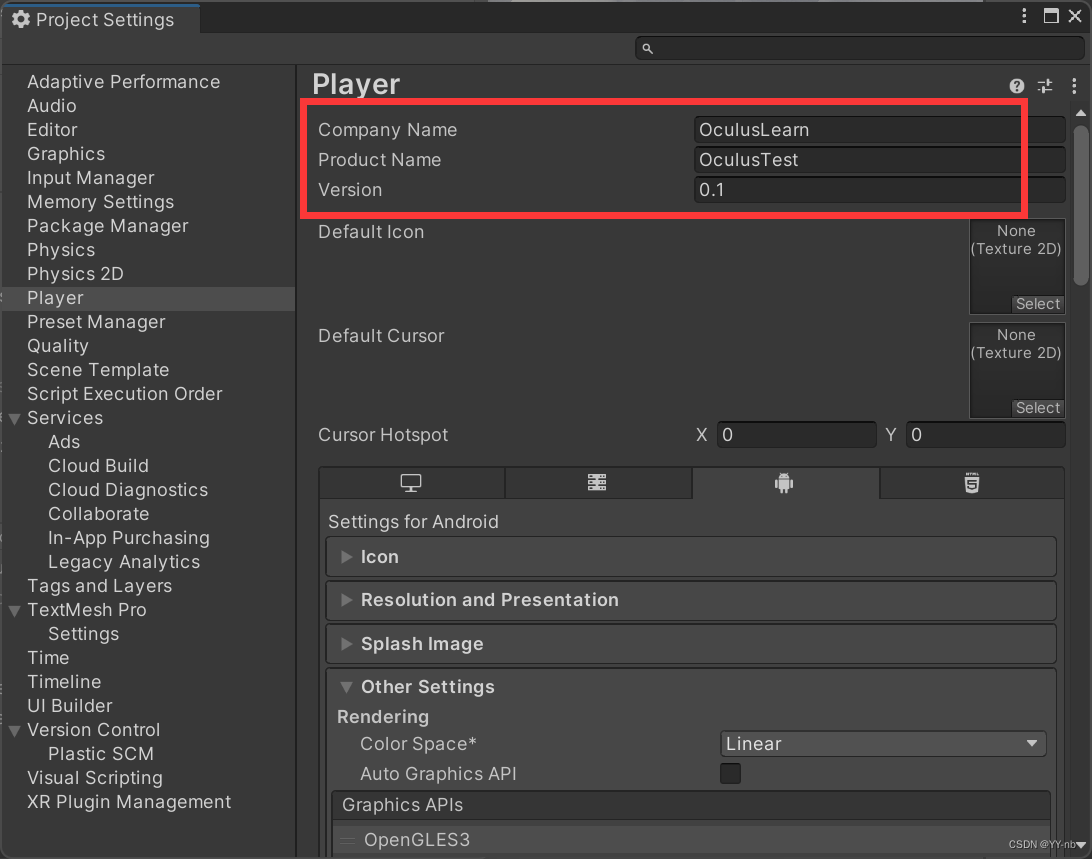Click Select for Default Cursor texture
The height and width of the screenshot is (859, 1092).
(1038, 408)
